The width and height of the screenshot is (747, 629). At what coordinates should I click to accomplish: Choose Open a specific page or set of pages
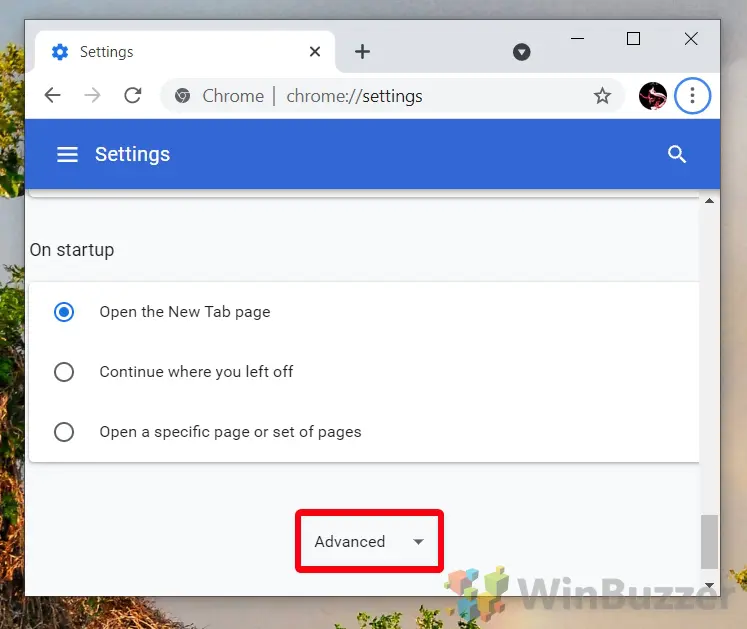coord(64,432)
